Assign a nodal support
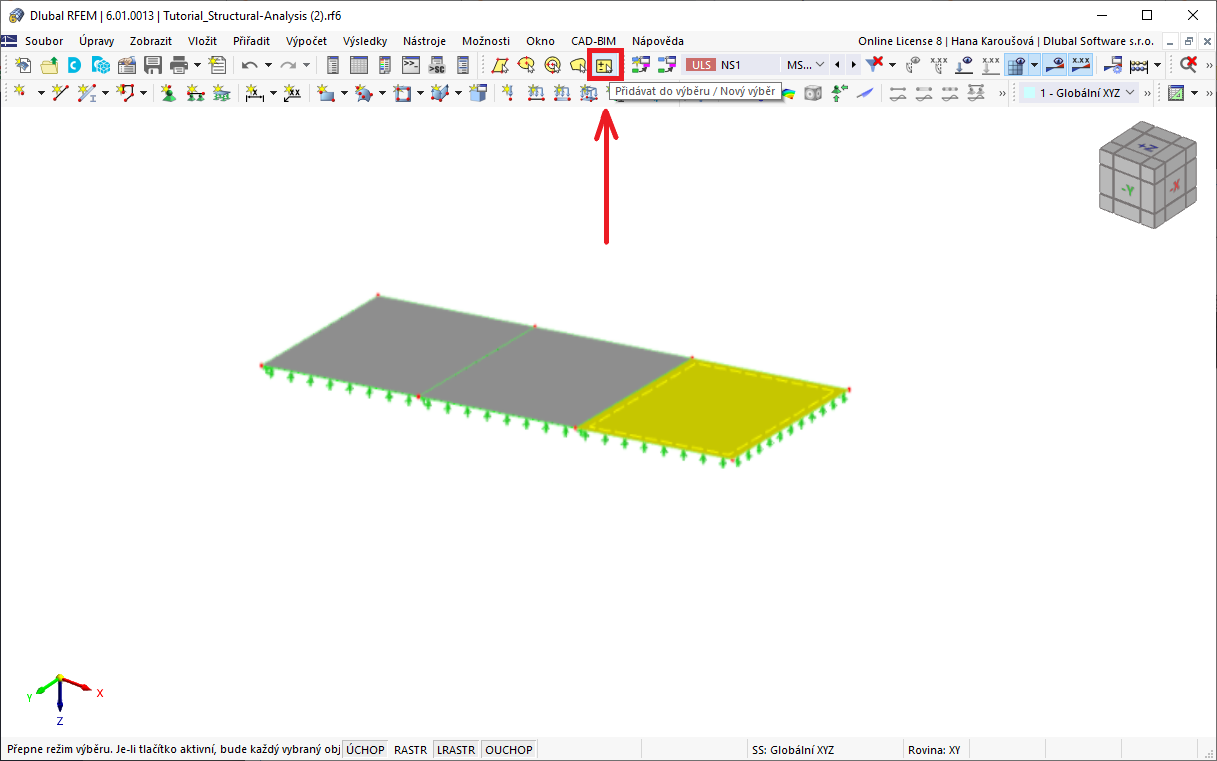This screenshot has width=1217, height=761. click(168, 92)
